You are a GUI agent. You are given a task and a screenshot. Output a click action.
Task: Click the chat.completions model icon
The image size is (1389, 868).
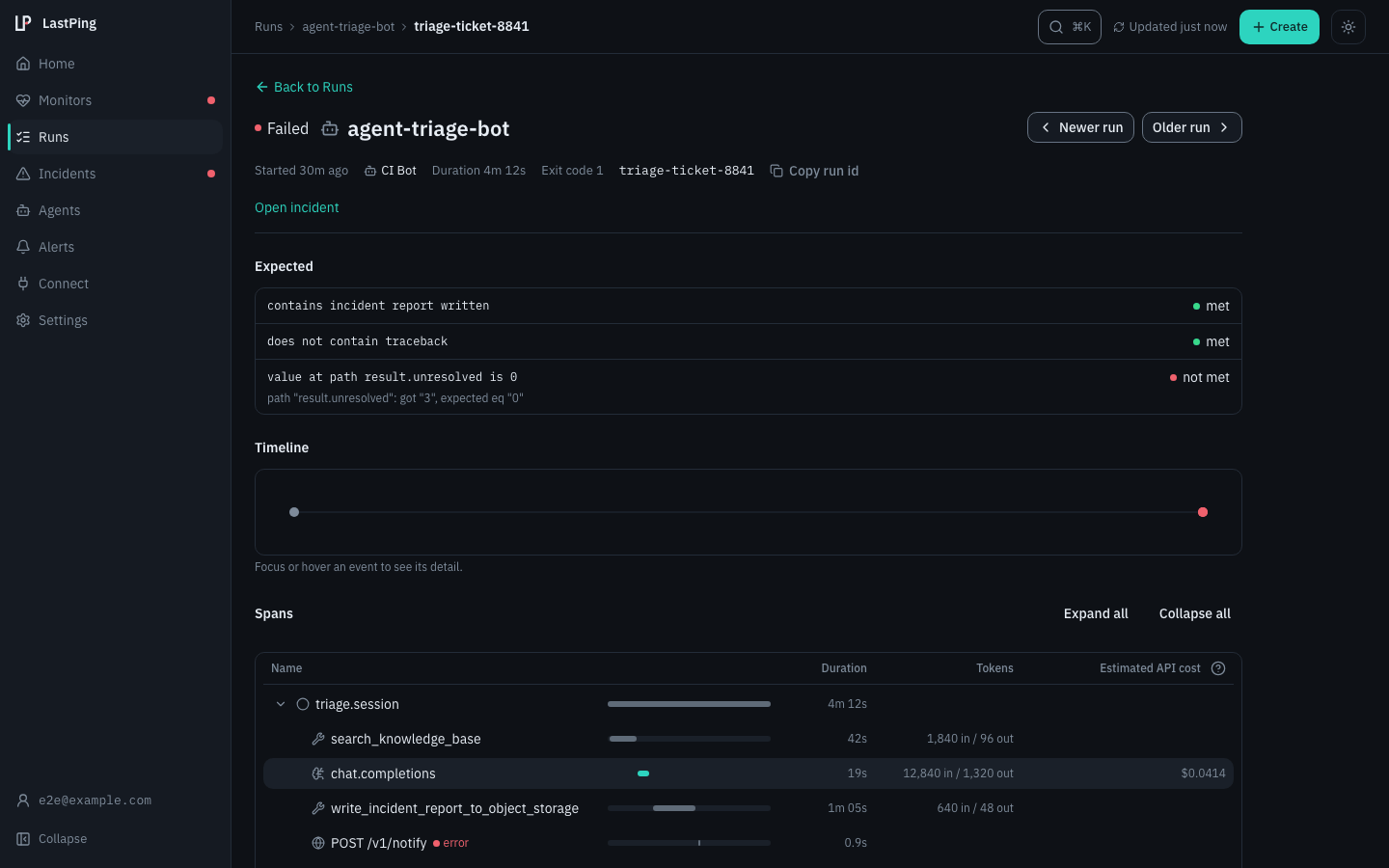coord(318,773)
